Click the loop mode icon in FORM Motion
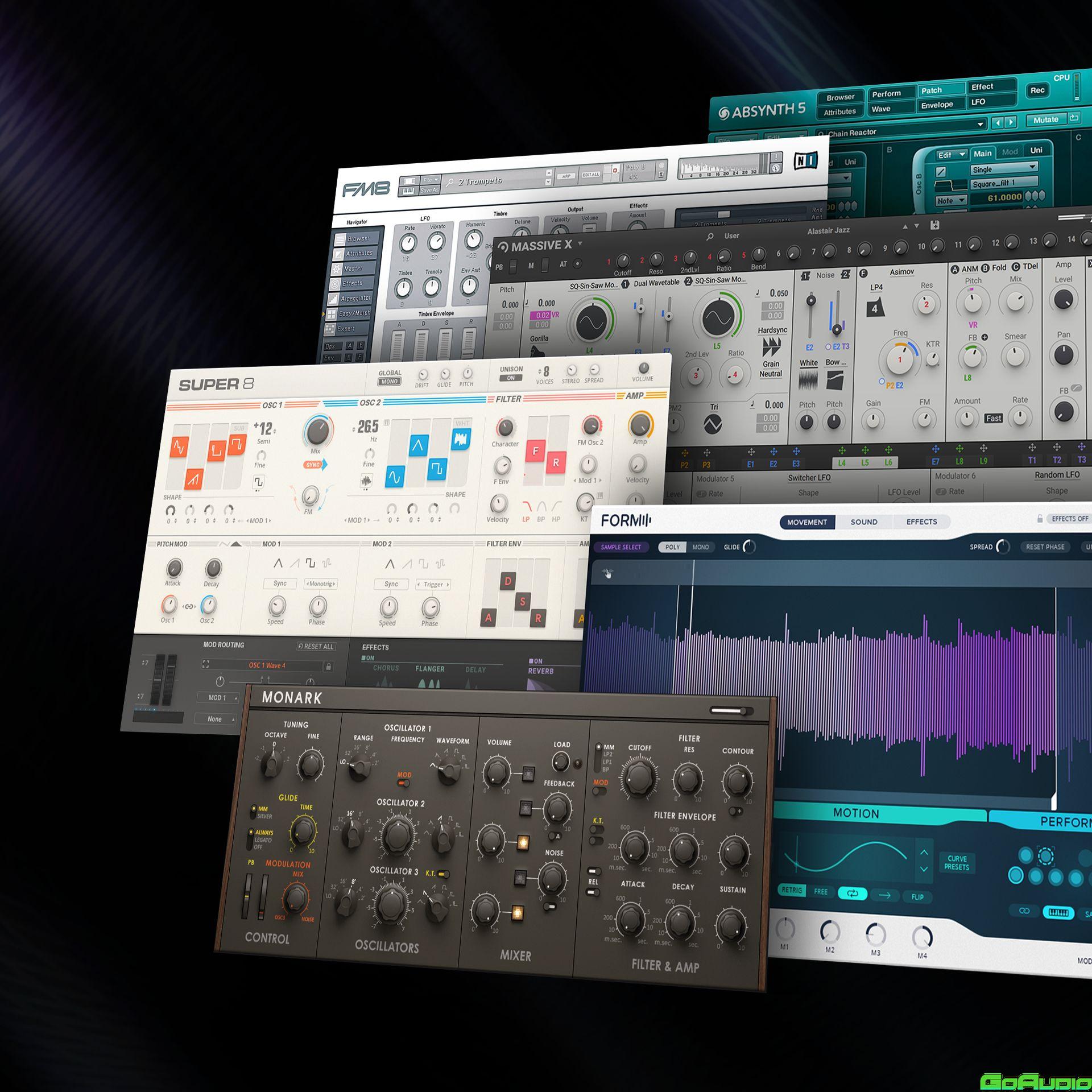Screen dimensions: 1092x1092 coord(853,894)
